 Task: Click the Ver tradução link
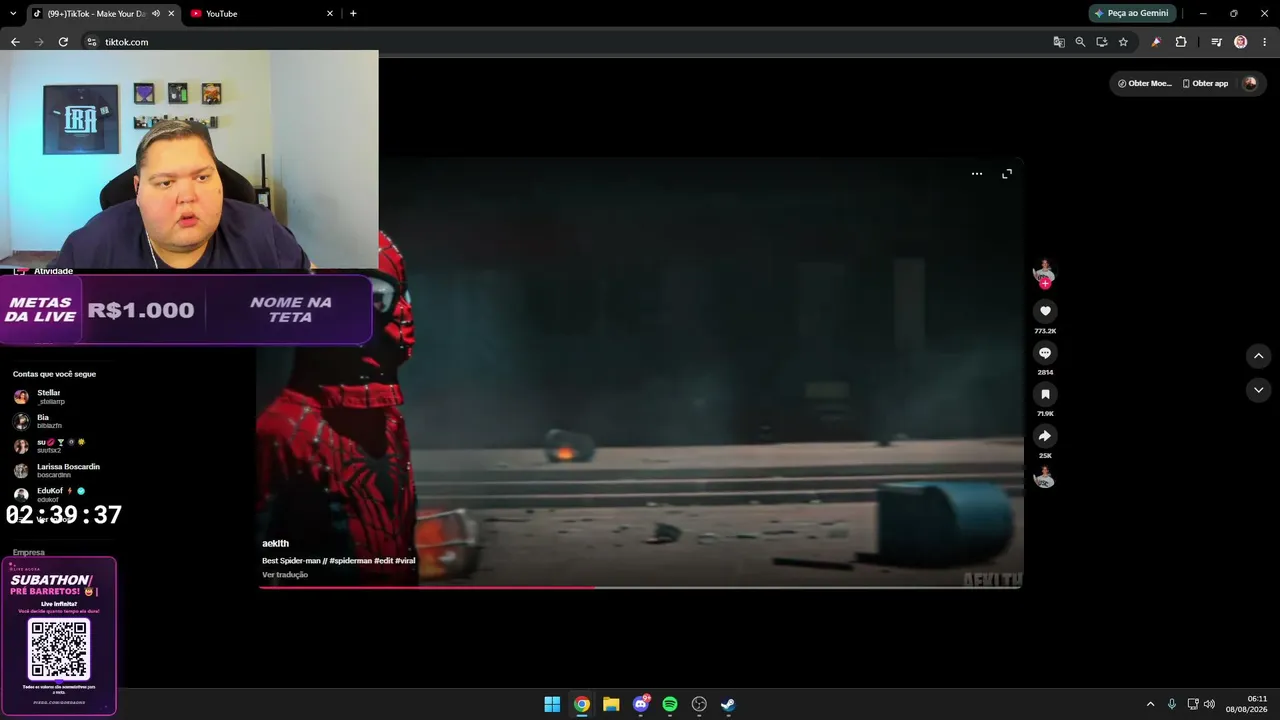[x=285, y=575]
